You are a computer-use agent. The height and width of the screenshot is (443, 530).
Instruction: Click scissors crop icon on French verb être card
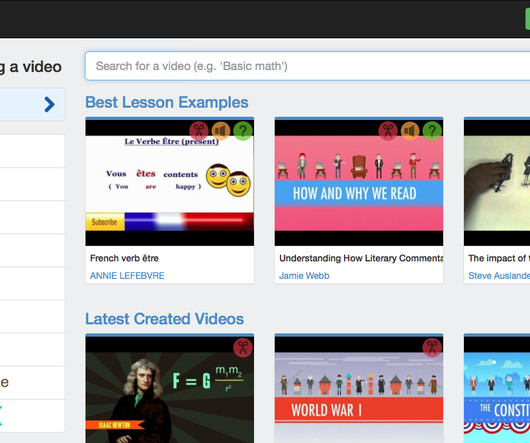(199, 131)
